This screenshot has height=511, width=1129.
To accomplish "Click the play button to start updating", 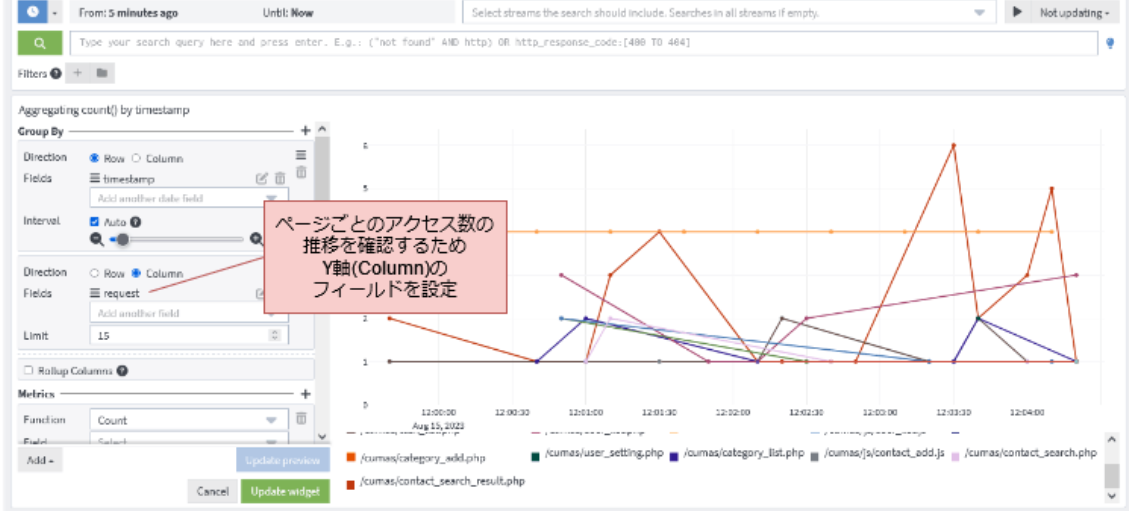I will click(x=1016, y=12).
